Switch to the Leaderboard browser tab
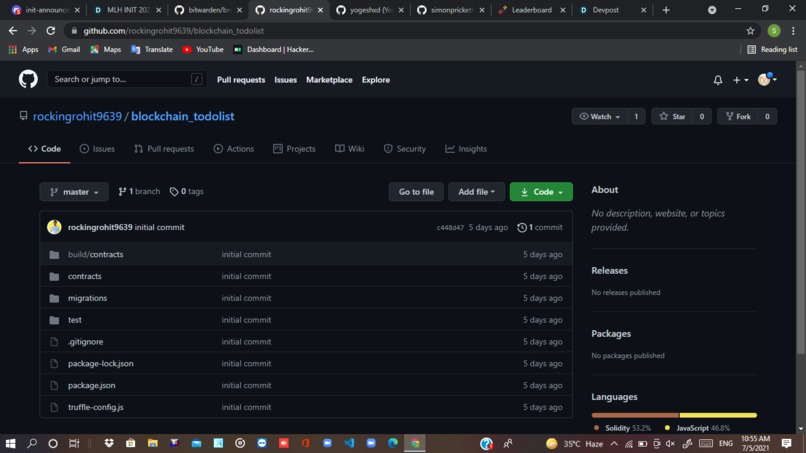 (531, 10)
